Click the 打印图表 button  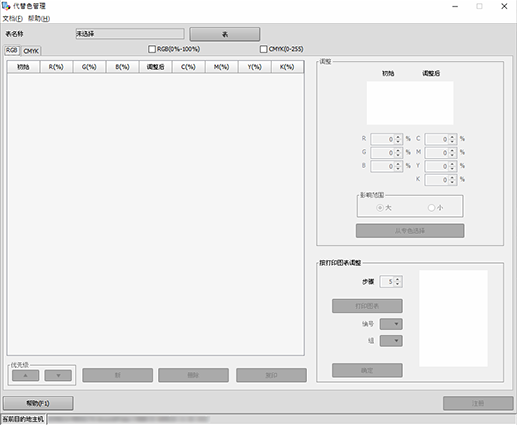pyautogui.click(x=367, y=306)
